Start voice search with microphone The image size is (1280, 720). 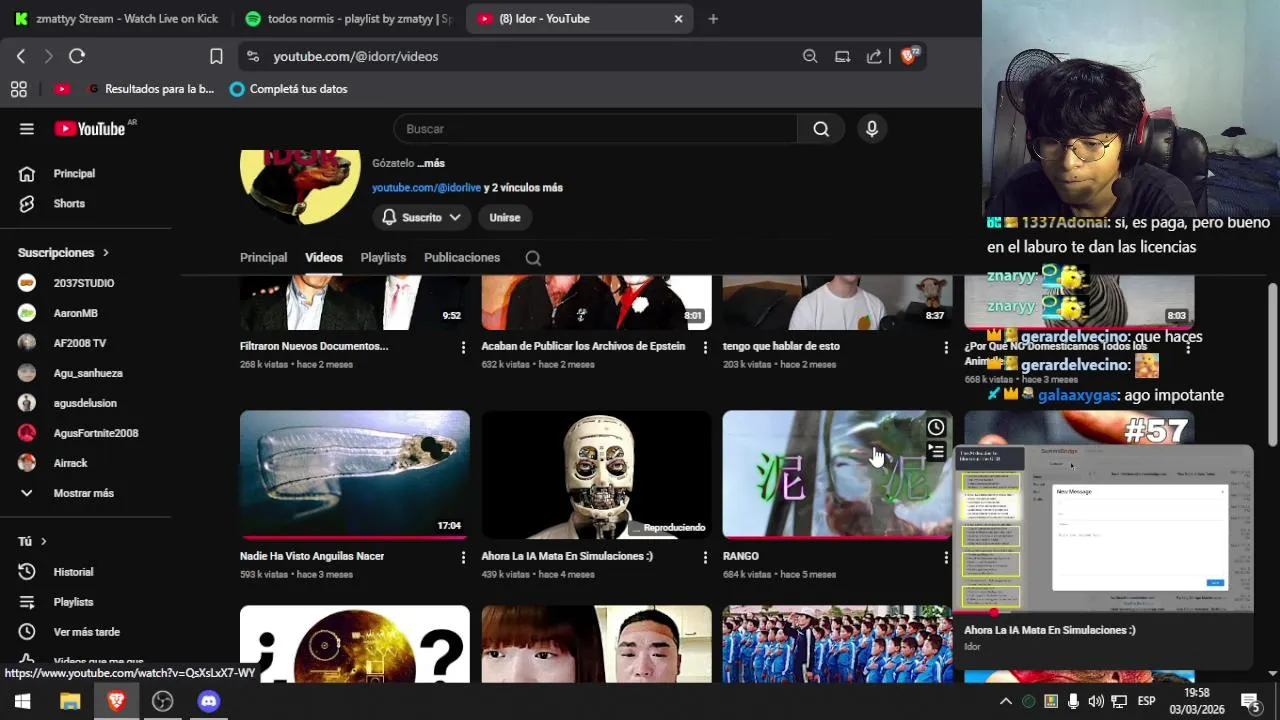[x=872, y=128]
